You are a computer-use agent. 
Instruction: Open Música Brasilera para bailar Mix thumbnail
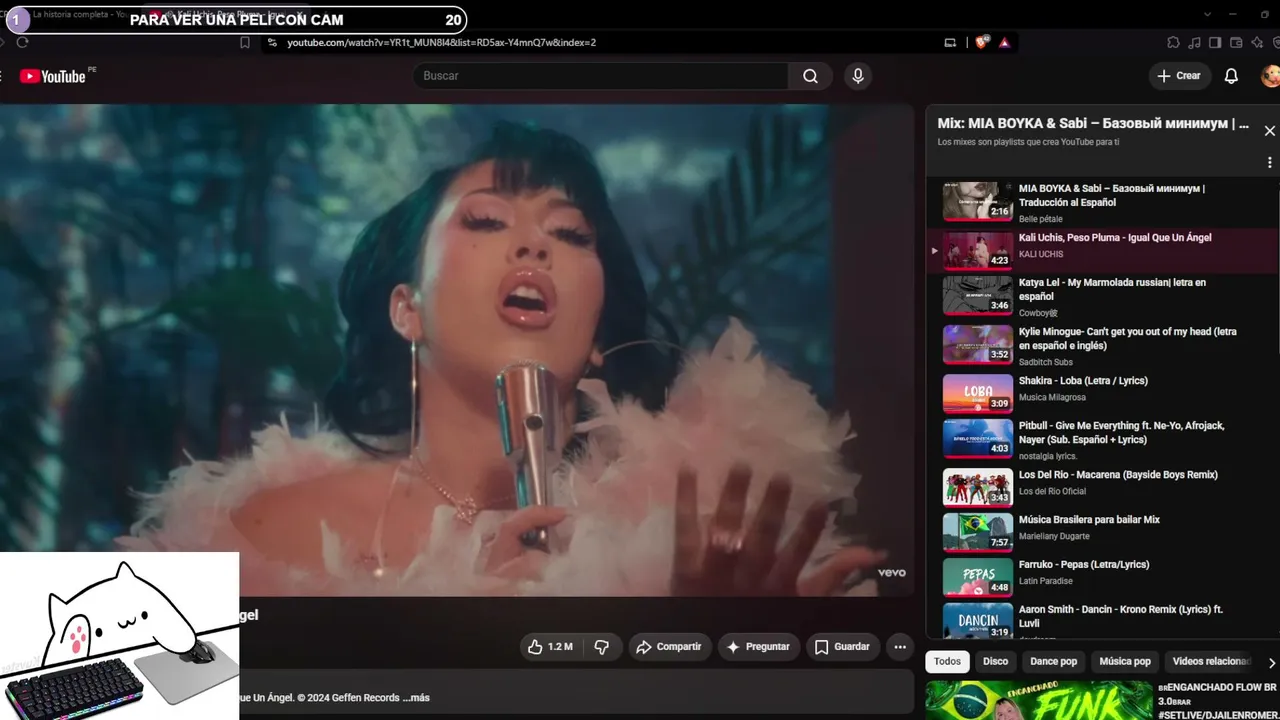978,532
